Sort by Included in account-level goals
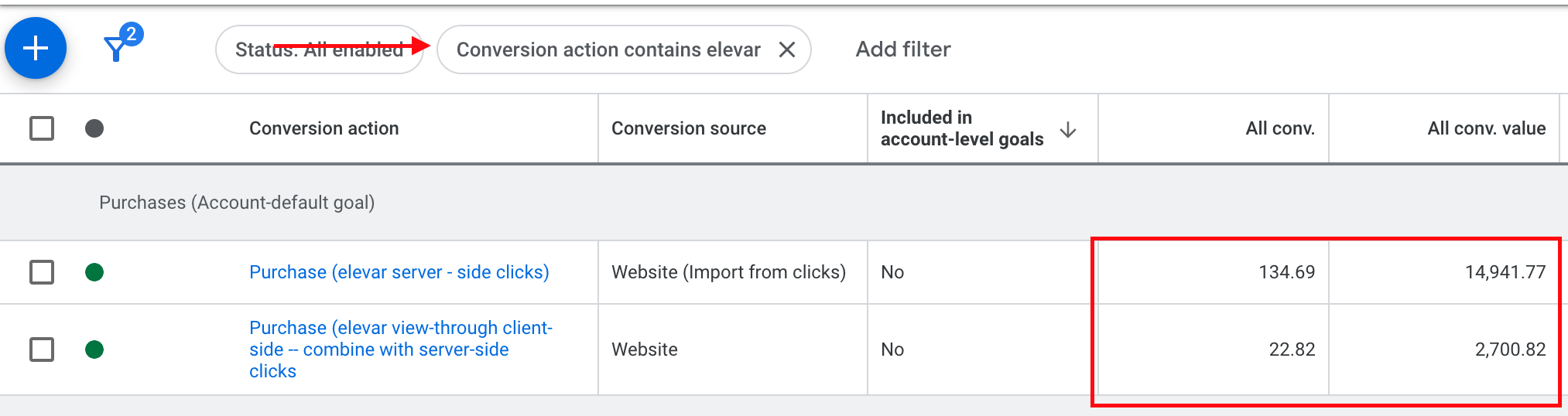1568x416 pixels. (961, 128)
